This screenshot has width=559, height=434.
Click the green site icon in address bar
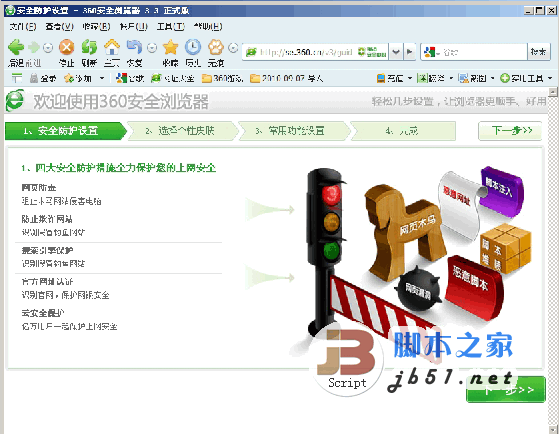click(x=251, y=52)
